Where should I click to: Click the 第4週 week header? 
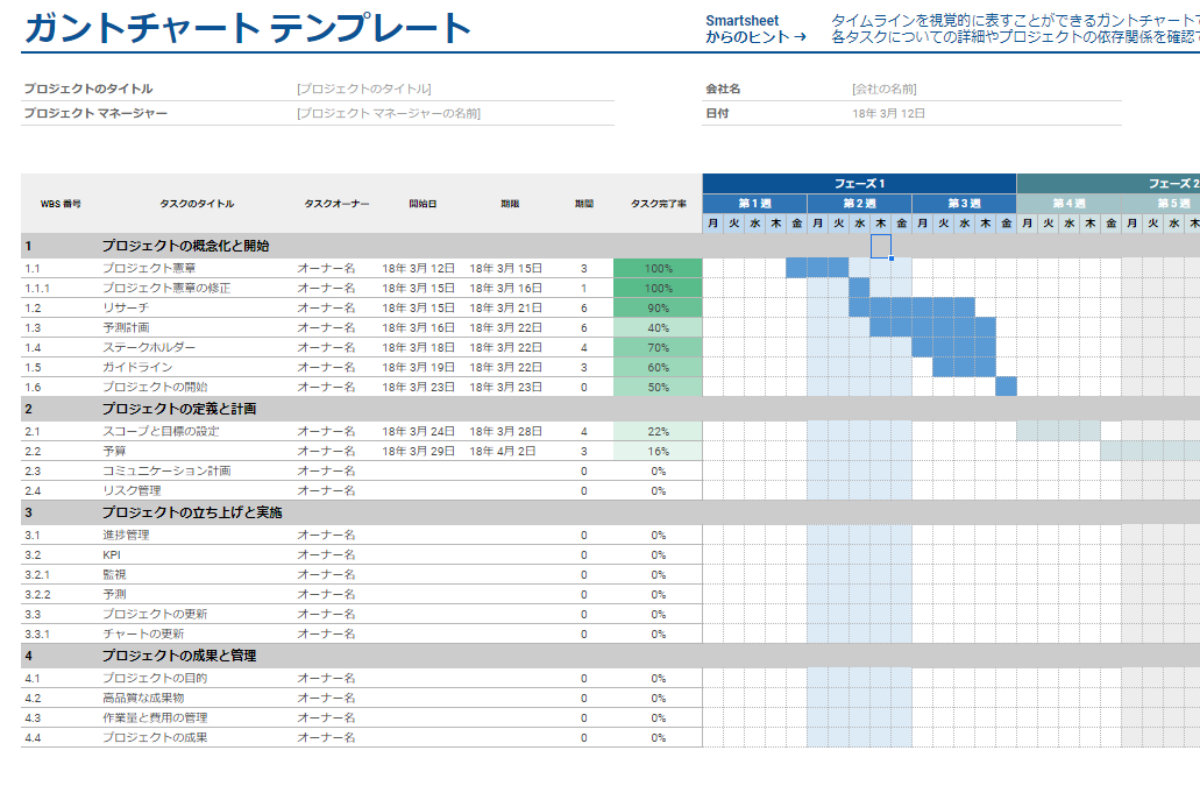tap(1068, 202)
